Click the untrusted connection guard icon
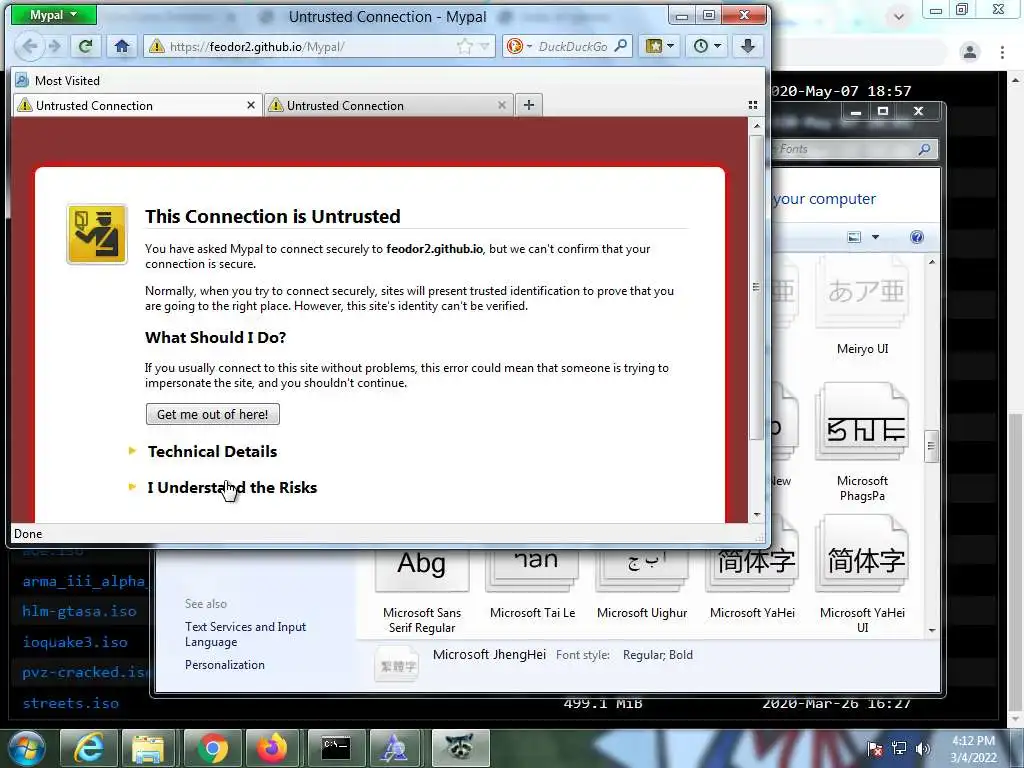1024x768 pixels. pyautogui.click(x=97, y=234)
